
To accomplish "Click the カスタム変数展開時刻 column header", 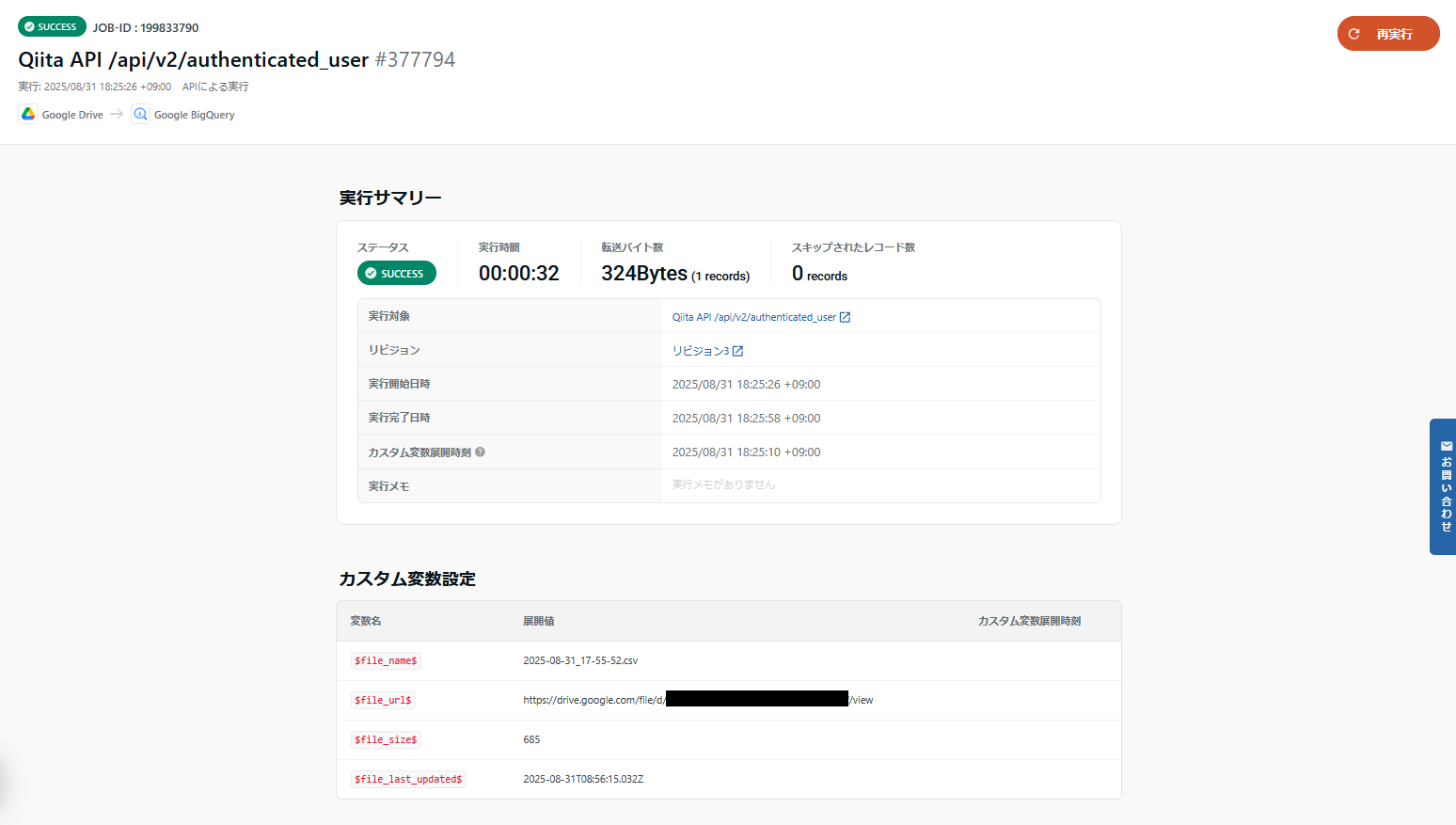I will 1029,621.
